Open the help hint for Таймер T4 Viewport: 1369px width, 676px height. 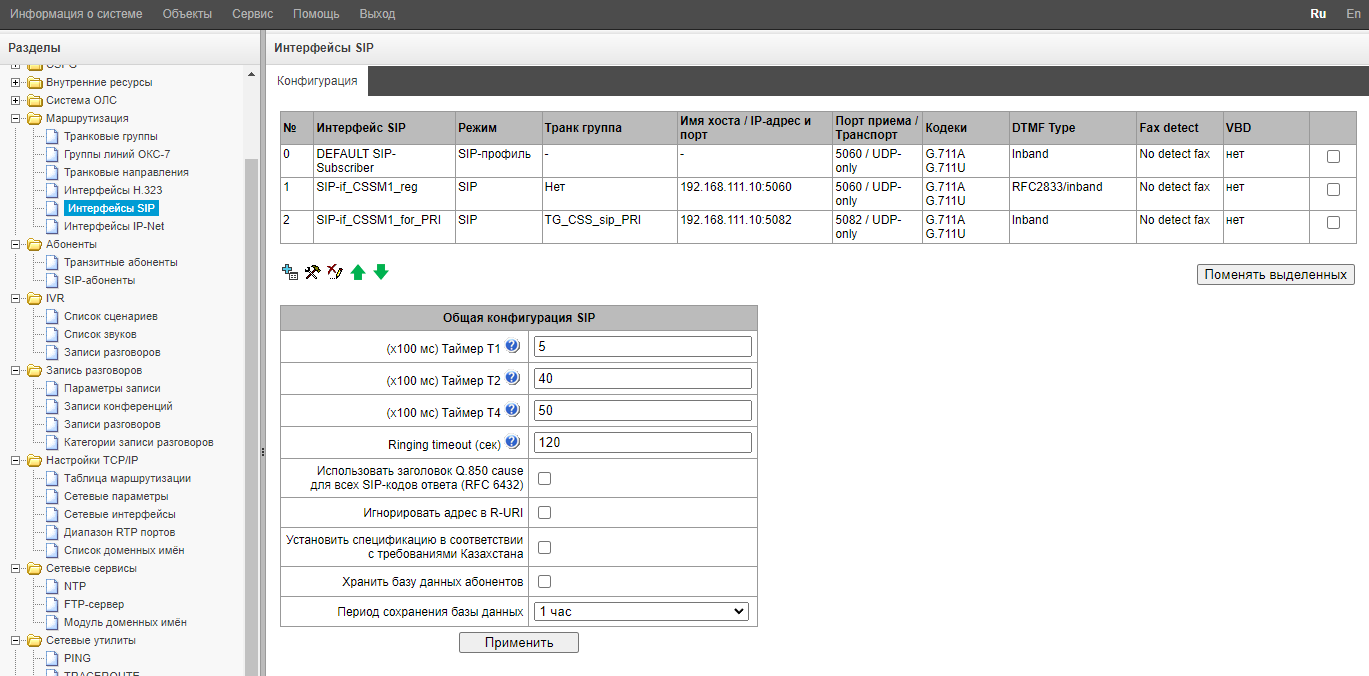[x=513, y=410]
